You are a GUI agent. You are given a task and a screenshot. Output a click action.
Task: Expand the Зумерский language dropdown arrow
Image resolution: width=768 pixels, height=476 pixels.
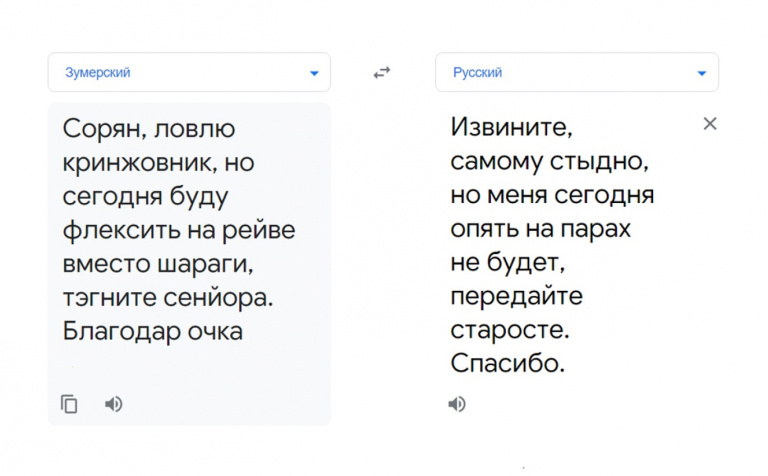point(314,73)
